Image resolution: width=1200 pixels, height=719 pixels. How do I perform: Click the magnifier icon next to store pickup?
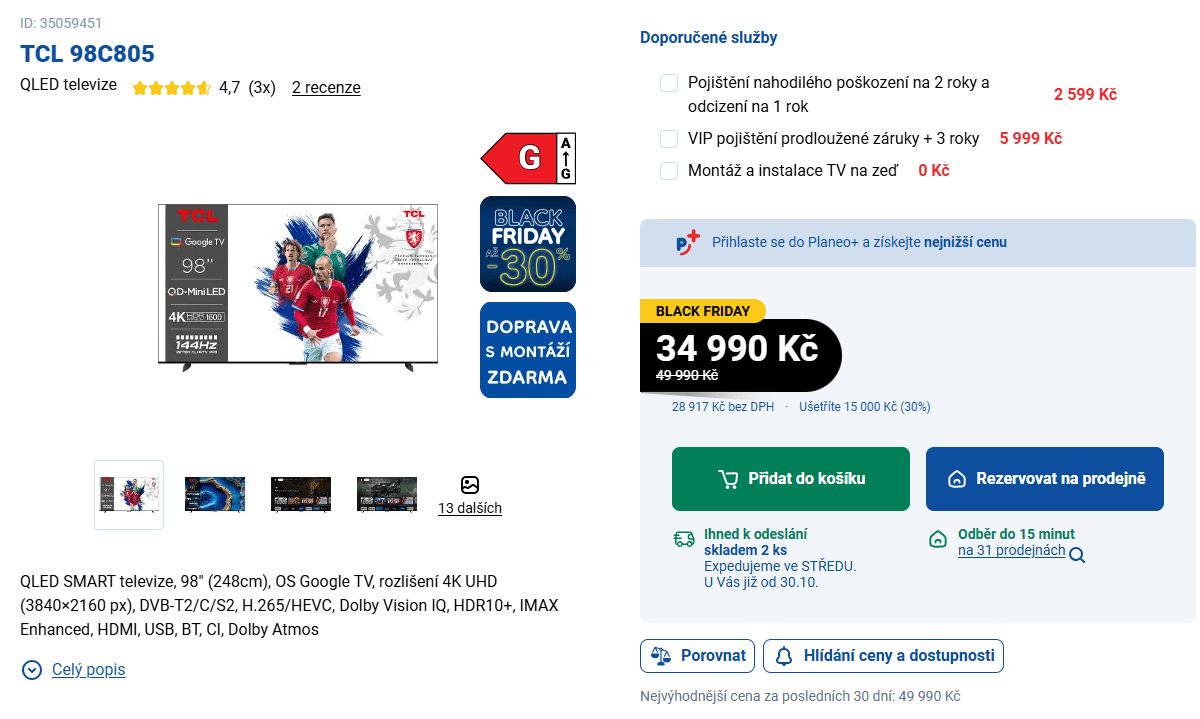point(1077,555)
